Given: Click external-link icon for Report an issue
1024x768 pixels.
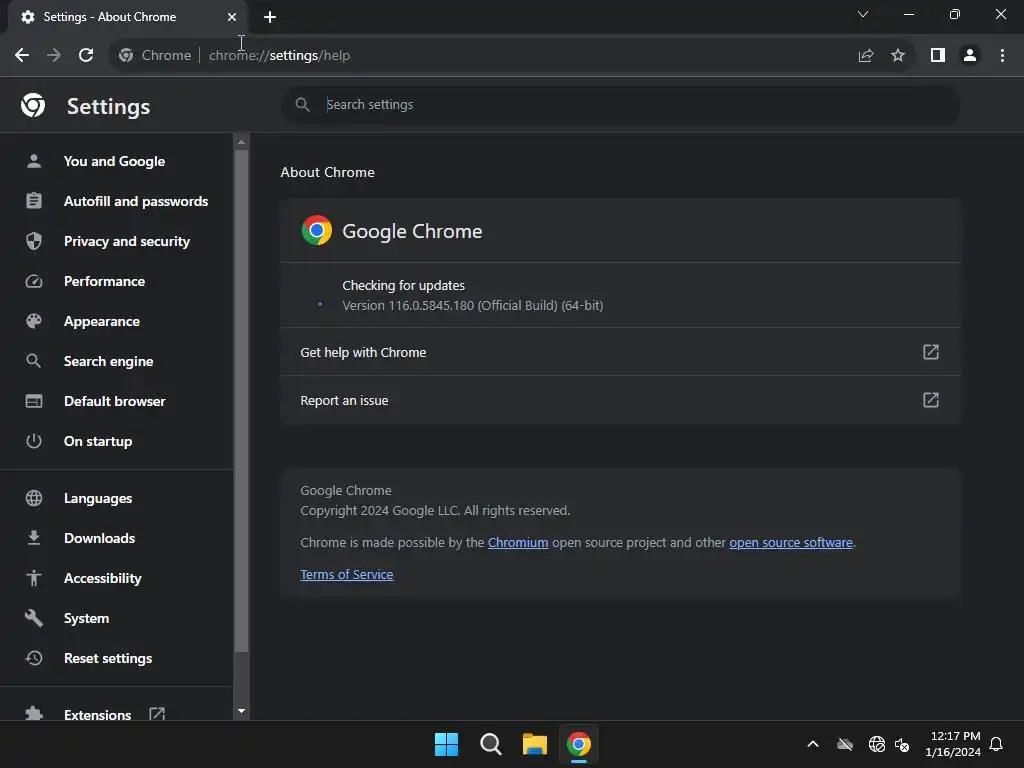Looking at the screenshot, I should (x=931, y=400).
